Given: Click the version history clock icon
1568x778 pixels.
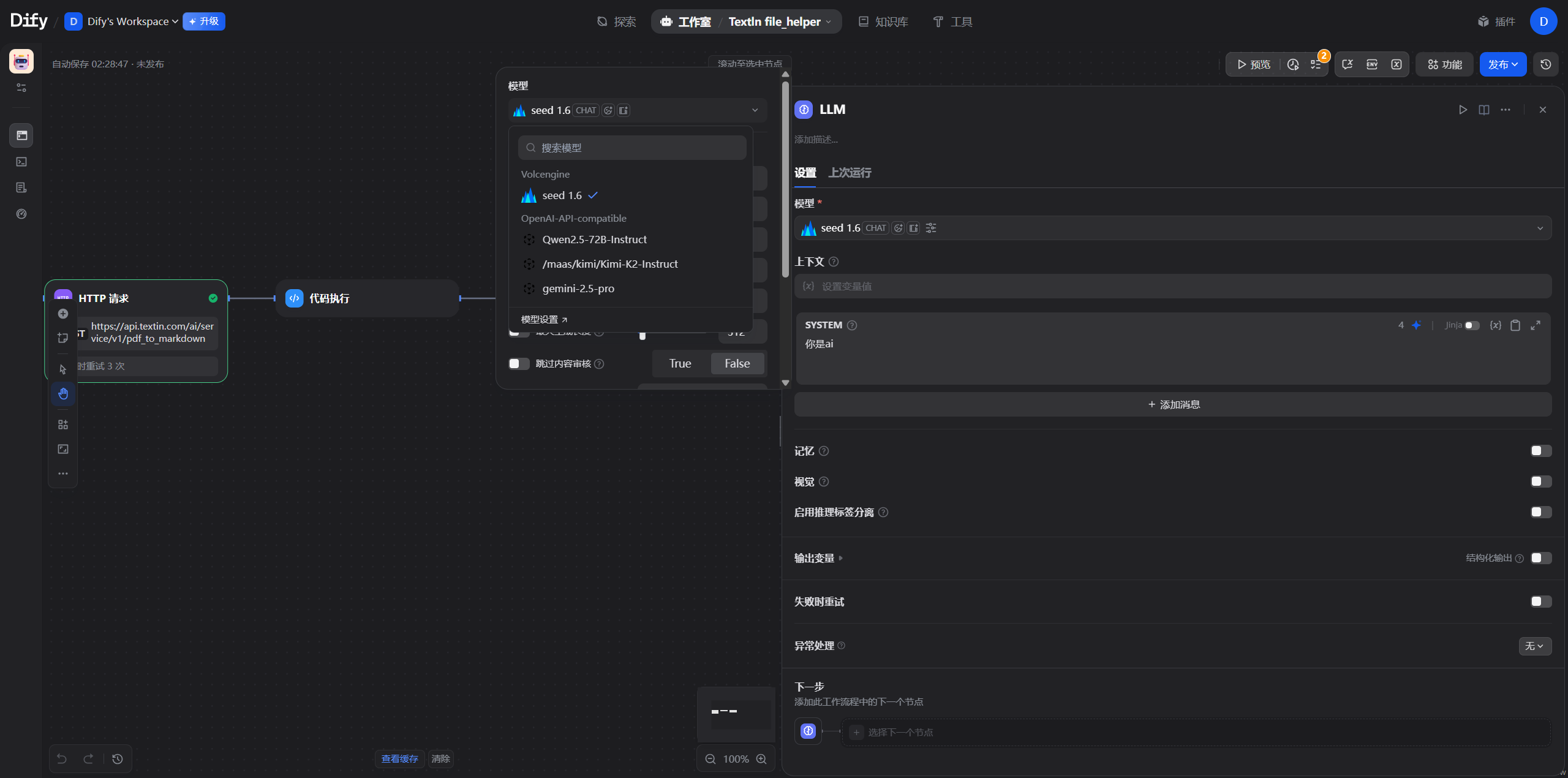Looking at the screenshot, I should (1545, 64).
